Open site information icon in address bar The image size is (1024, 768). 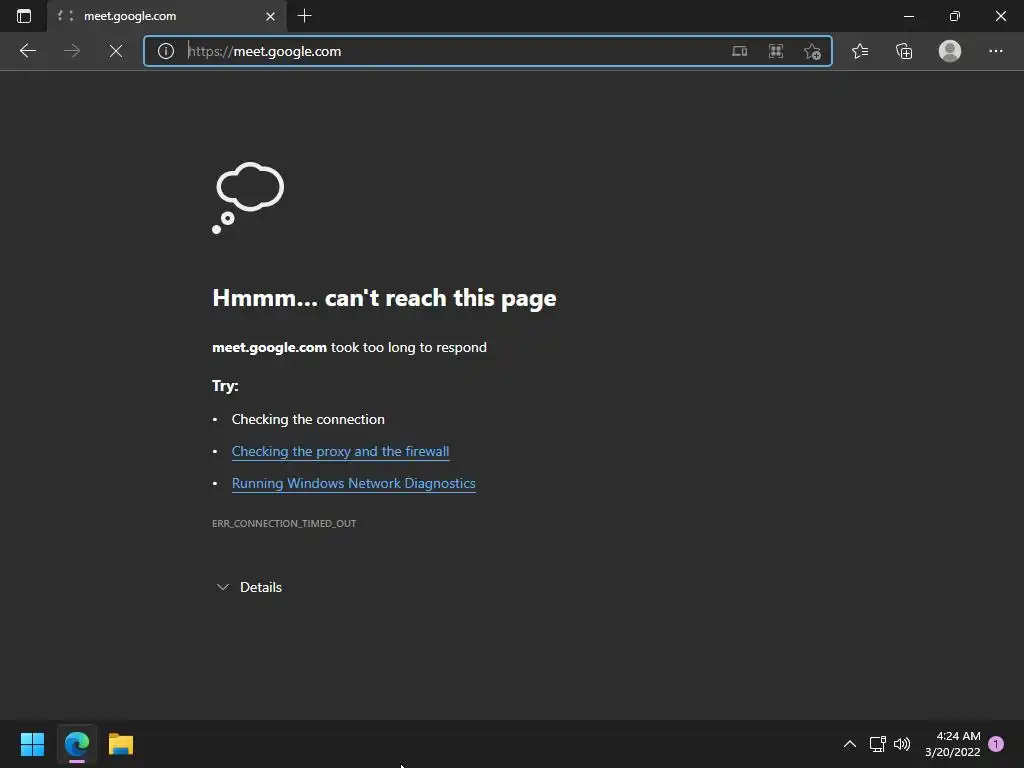point(166,51)
